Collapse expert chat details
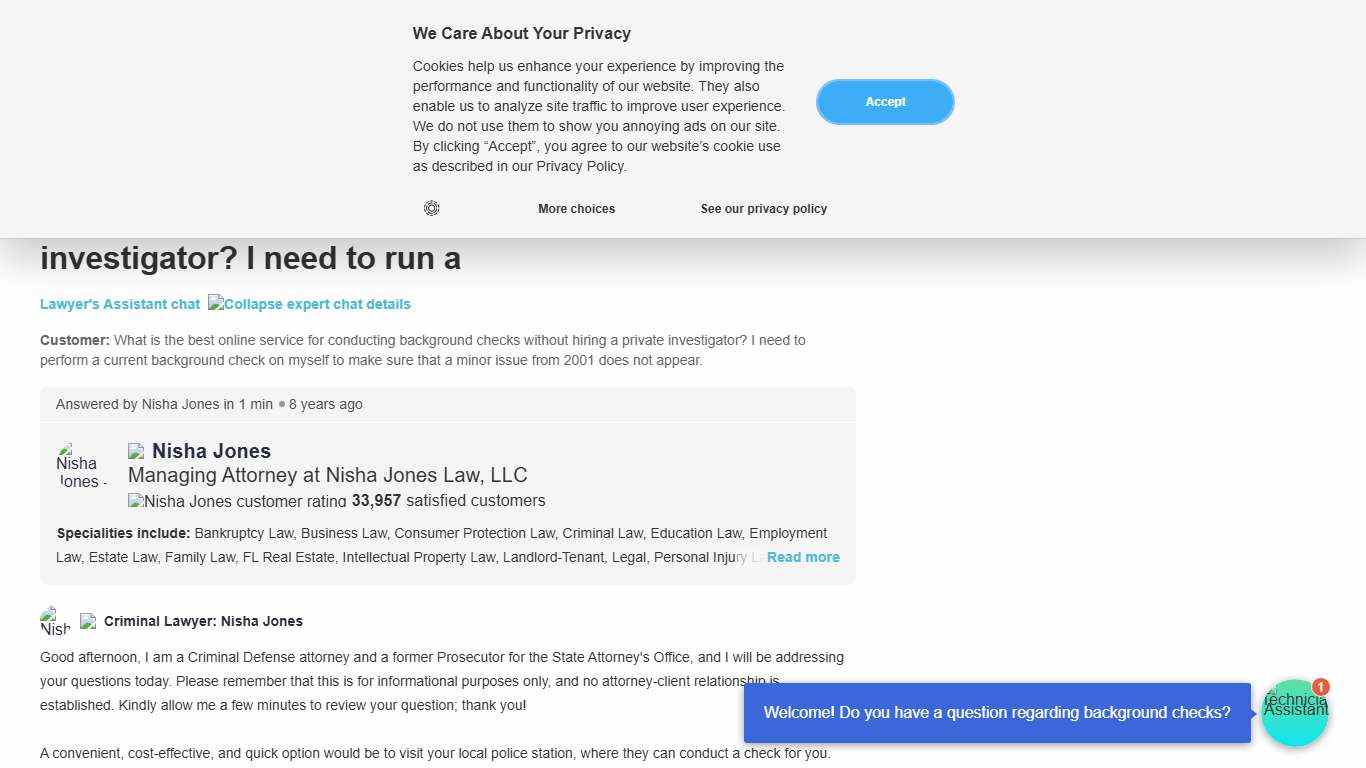 310,304
